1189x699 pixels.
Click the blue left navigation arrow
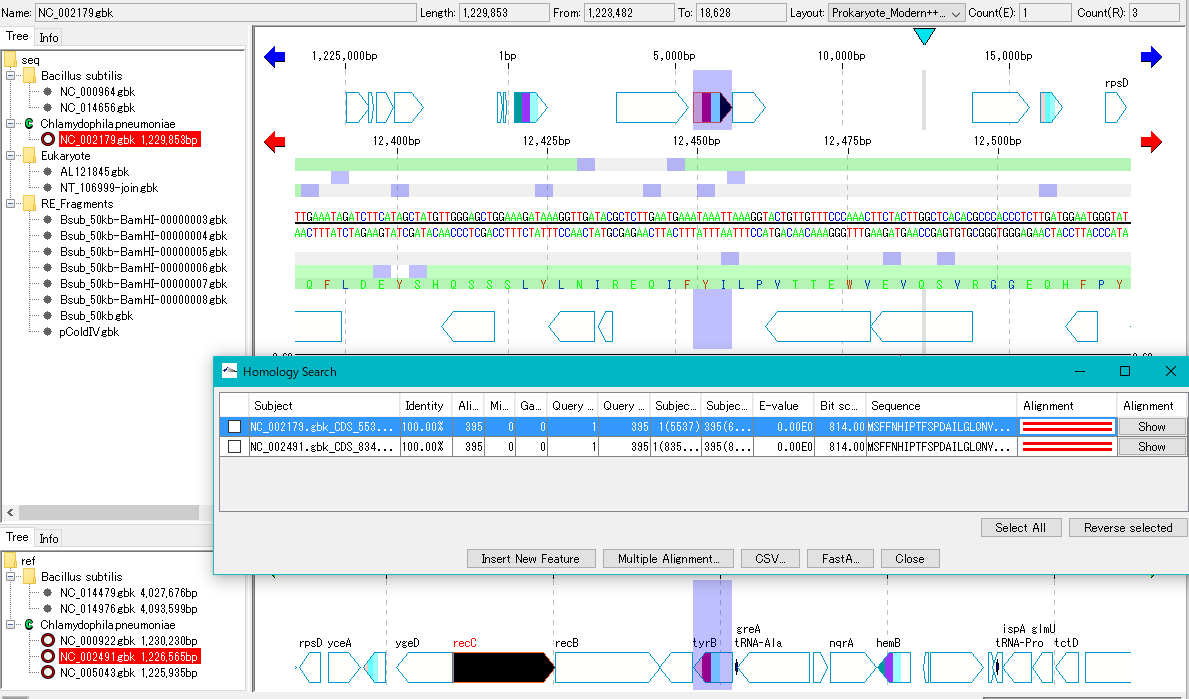tap(275, 57)
